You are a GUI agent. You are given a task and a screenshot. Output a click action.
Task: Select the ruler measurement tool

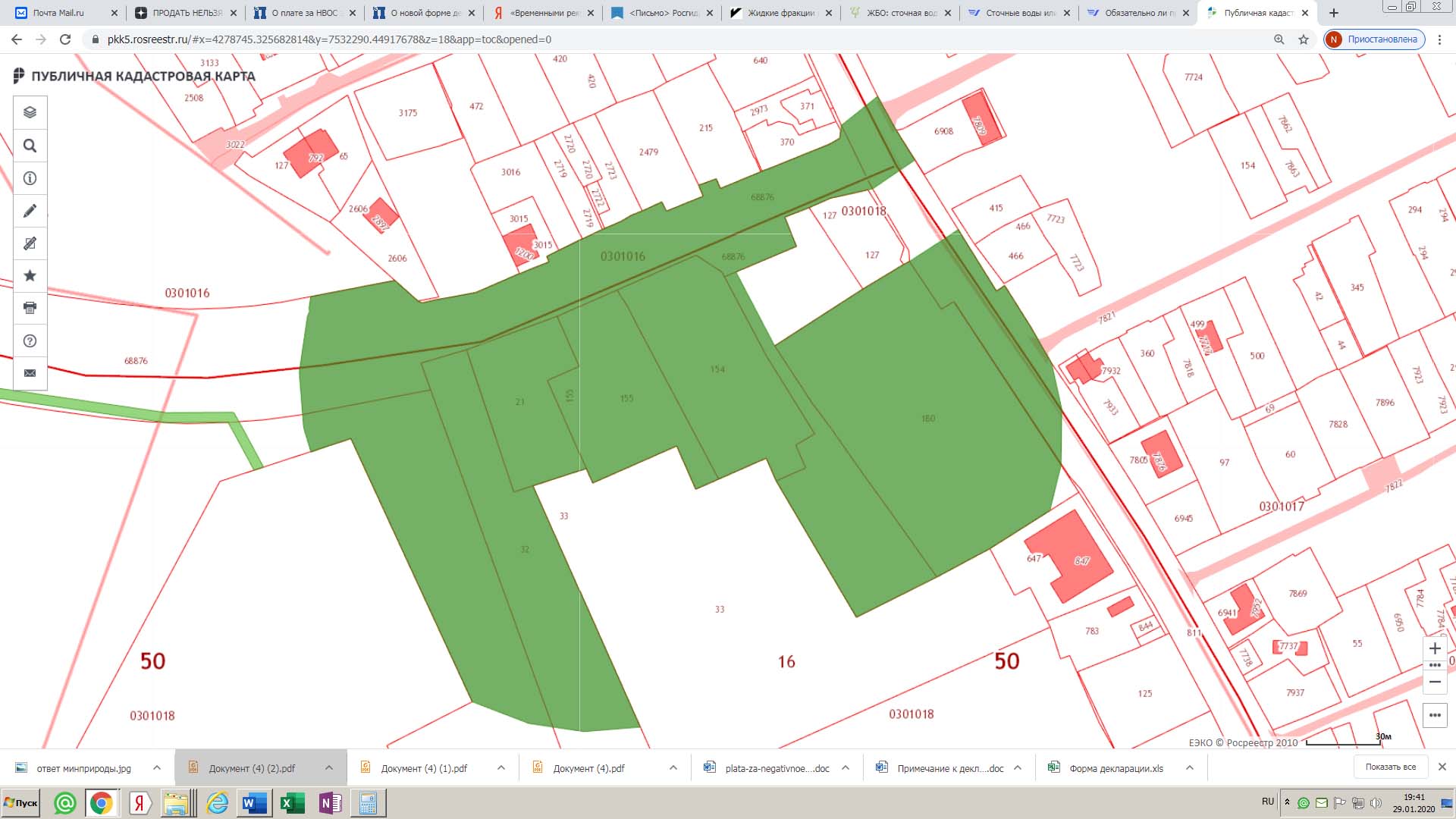pyautogui.click(x=30, y=243)
